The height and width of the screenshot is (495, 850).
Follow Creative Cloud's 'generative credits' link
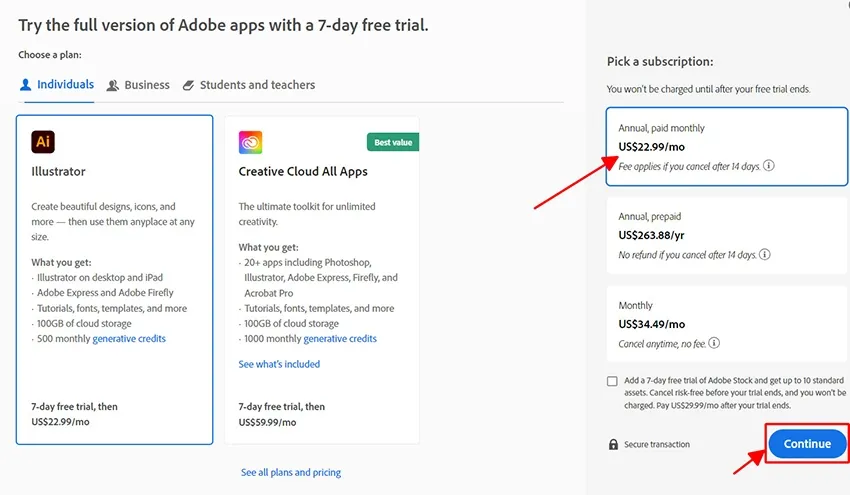(x=340, y=339)
